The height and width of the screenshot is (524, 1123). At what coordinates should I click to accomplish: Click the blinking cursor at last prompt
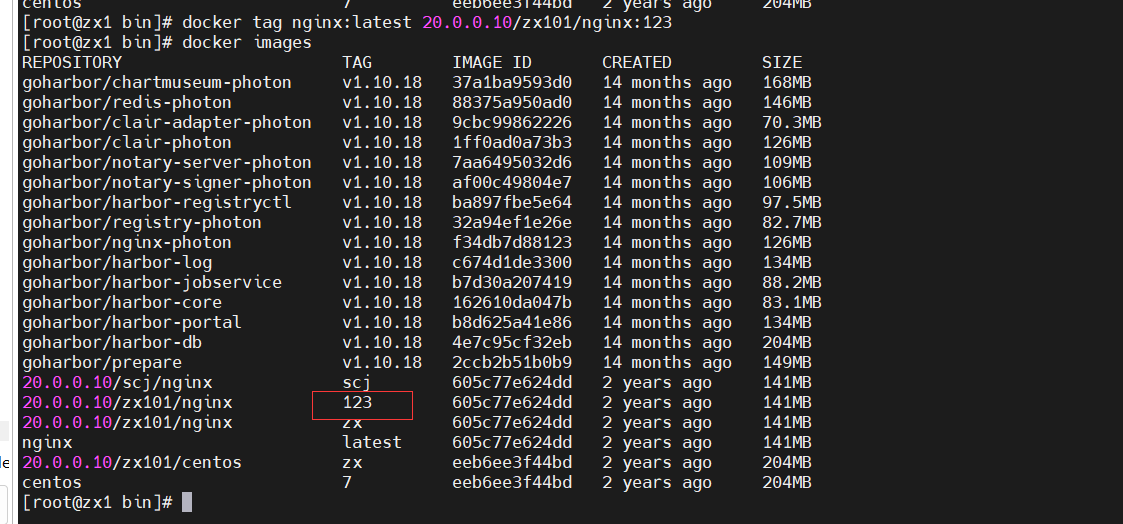187,503
